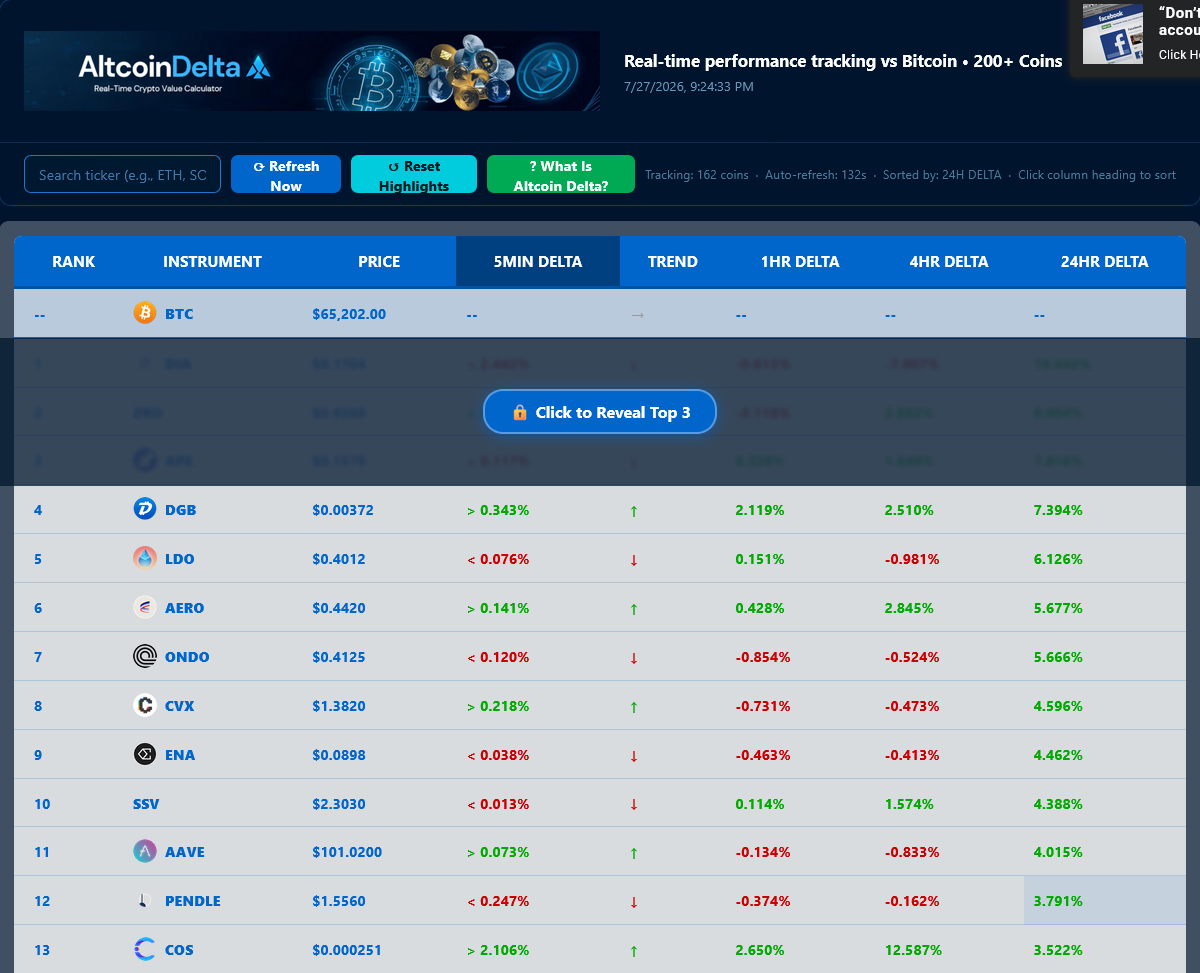Click AERO 4HR delta value 2.845%

click(x=909, y=608)
